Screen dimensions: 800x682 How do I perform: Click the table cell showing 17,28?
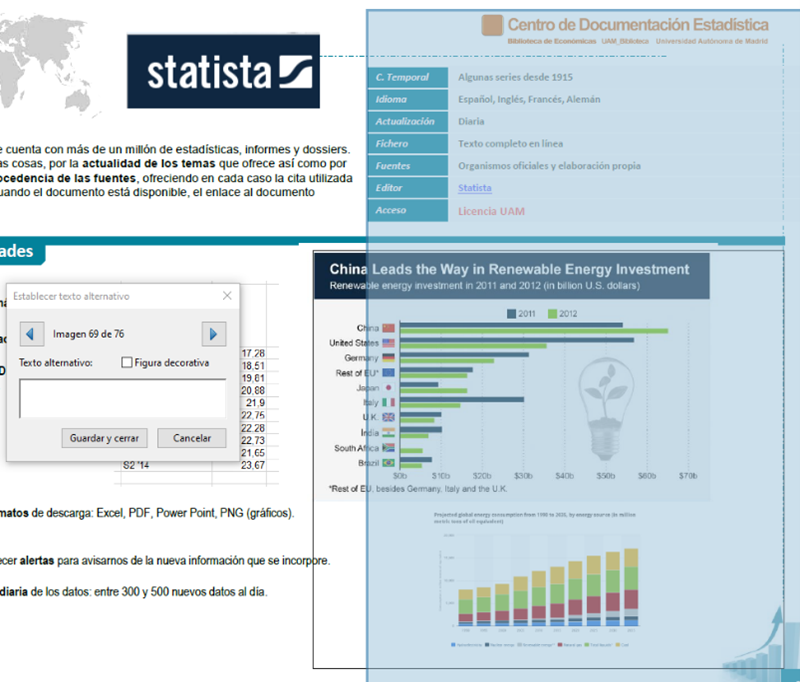click(x=253, y=353)
